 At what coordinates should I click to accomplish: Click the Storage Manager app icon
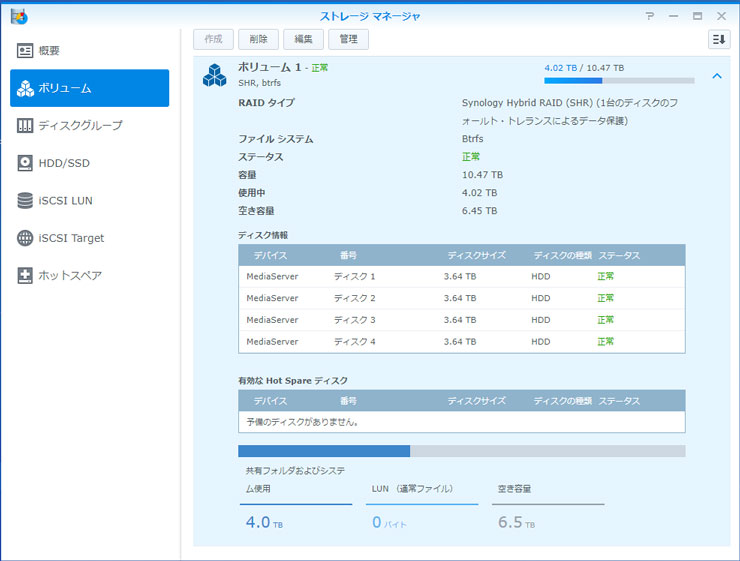tap(19, 17)
